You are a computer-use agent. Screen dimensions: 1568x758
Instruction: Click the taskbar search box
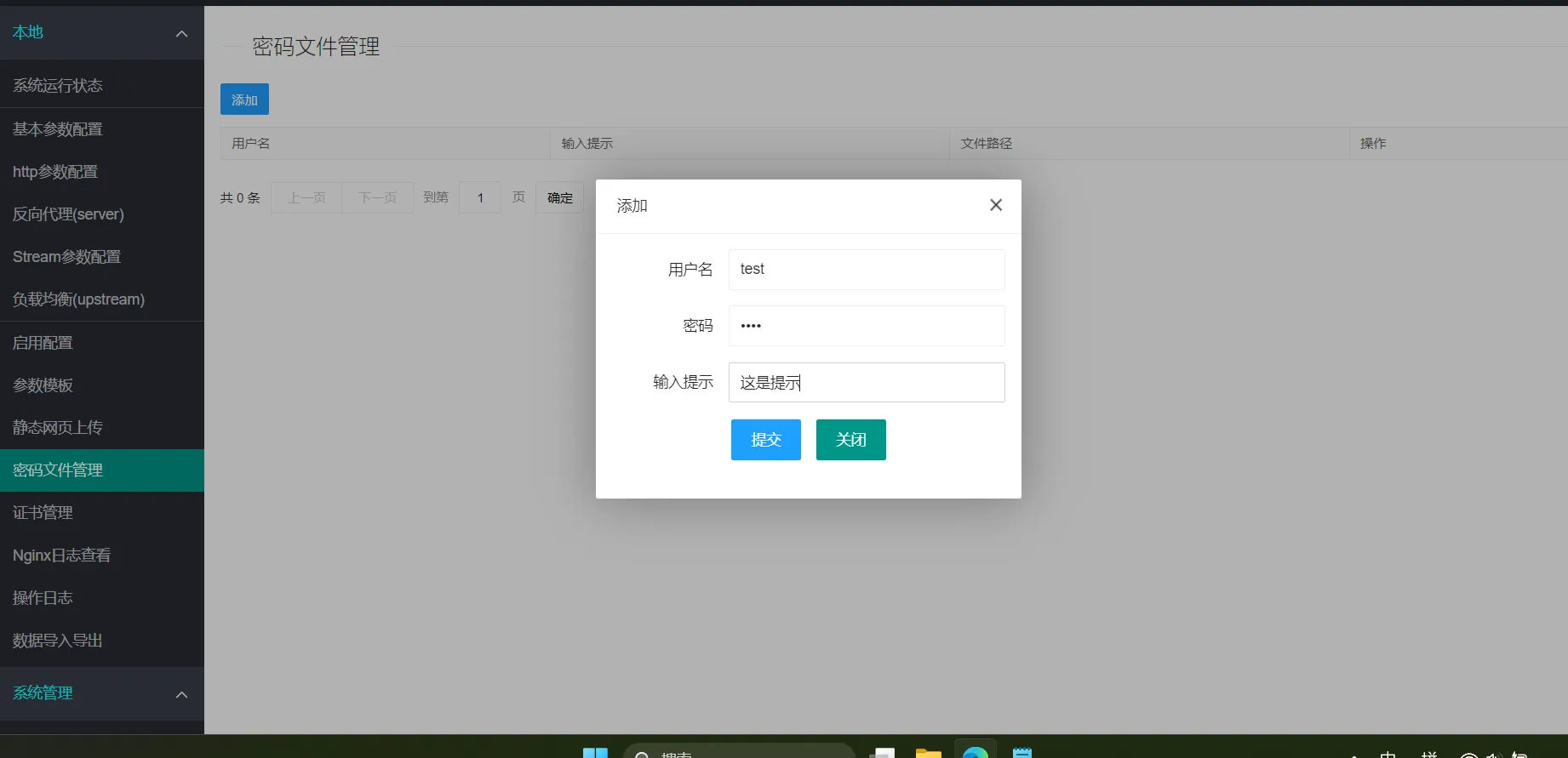[739, 751]
